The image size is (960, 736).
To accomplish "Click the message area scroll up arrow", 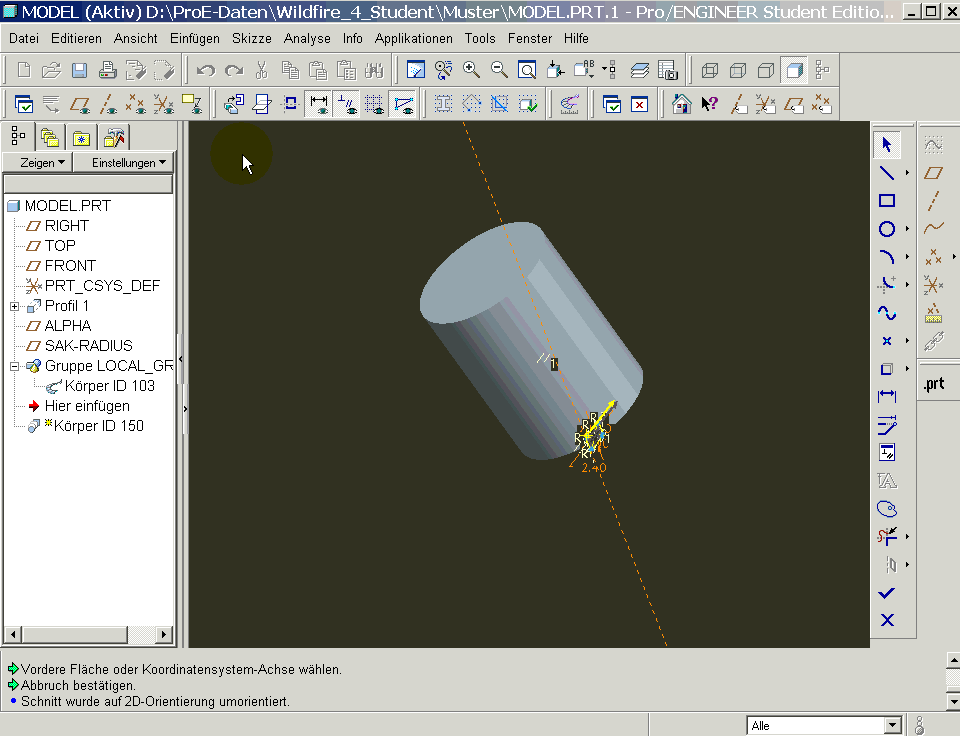I will coord(953,660).
